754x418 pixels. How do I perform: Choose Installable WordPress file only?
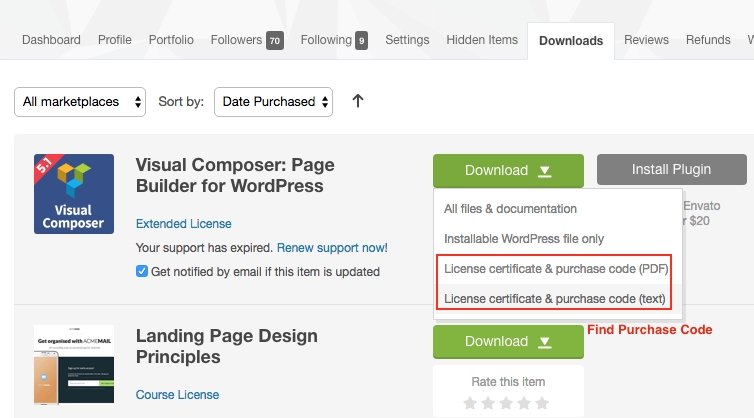pyautogui.click(x=524, y=239)
